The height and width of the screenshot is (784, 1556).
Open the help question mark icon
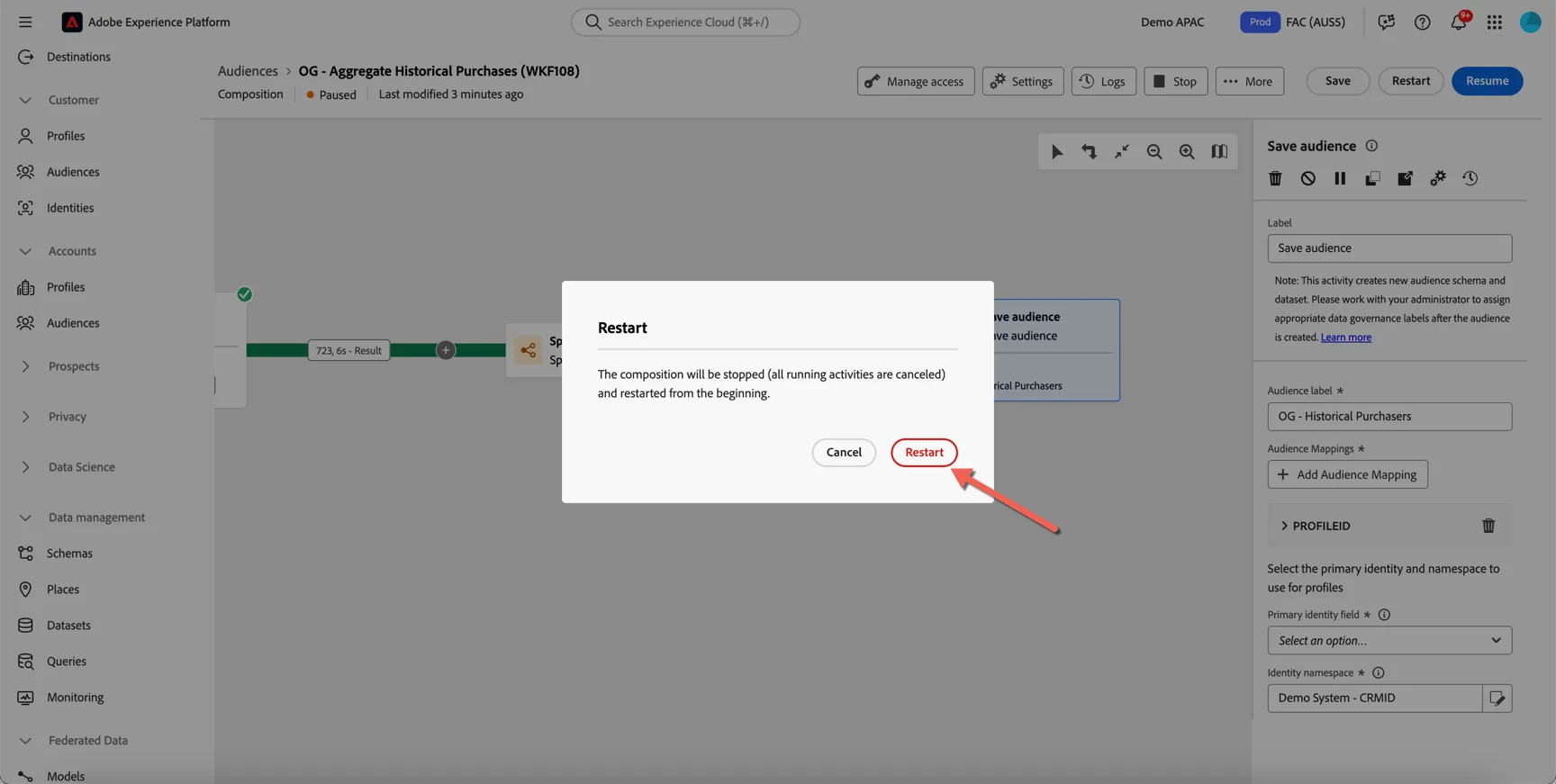click(1422, 22)
